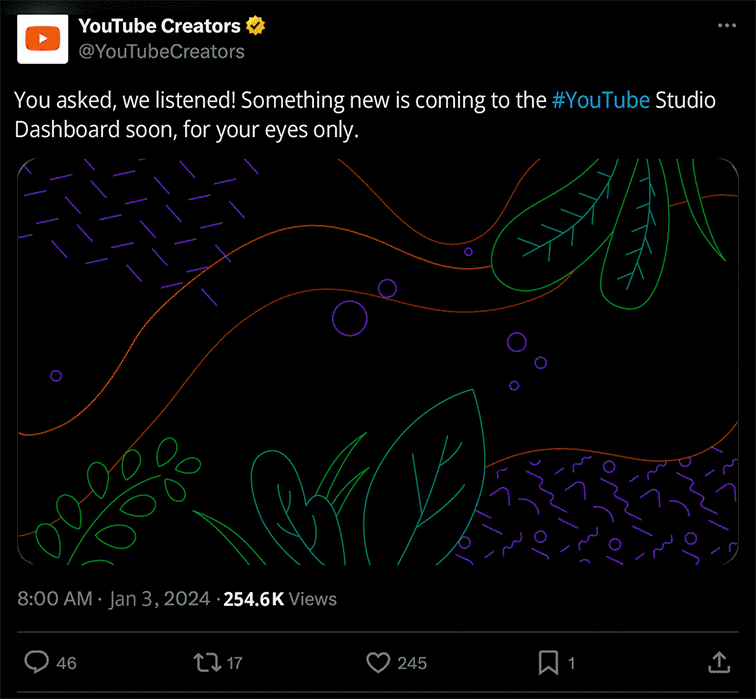Click the 8:00 AM timestamp
Viewport: 756px width, 699px height.
tap(55, 599)
